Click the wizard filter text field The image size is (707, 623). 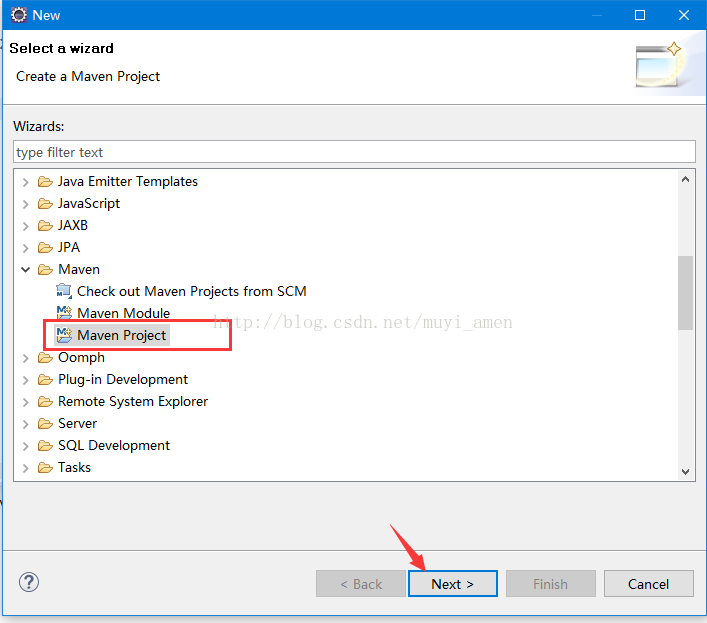pyautogui.click(x=354, y=152)
